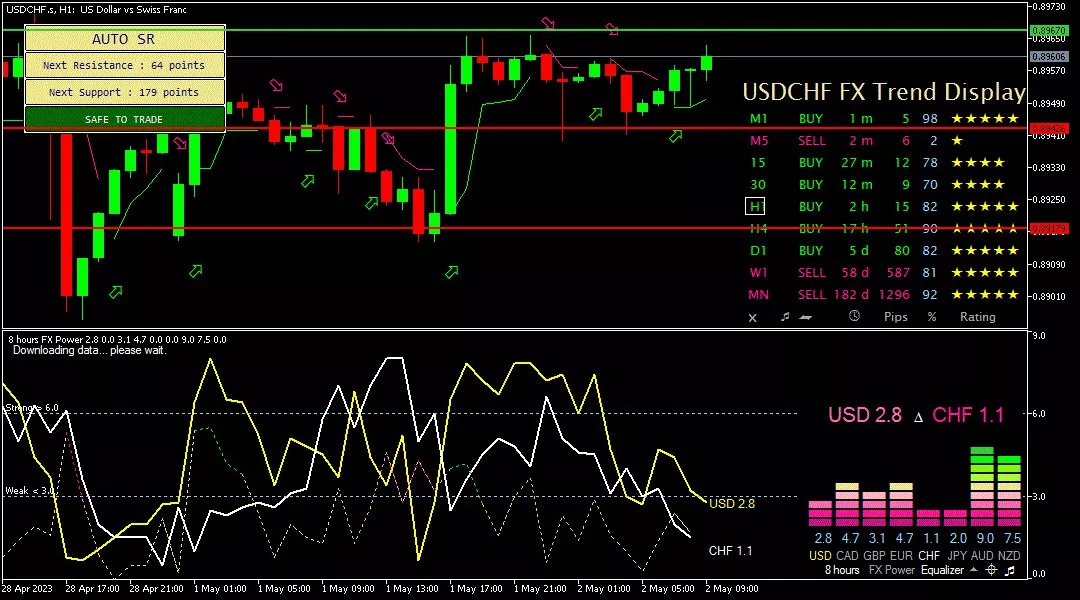Select the boxed H1 timeframe label

coord(756,206)
